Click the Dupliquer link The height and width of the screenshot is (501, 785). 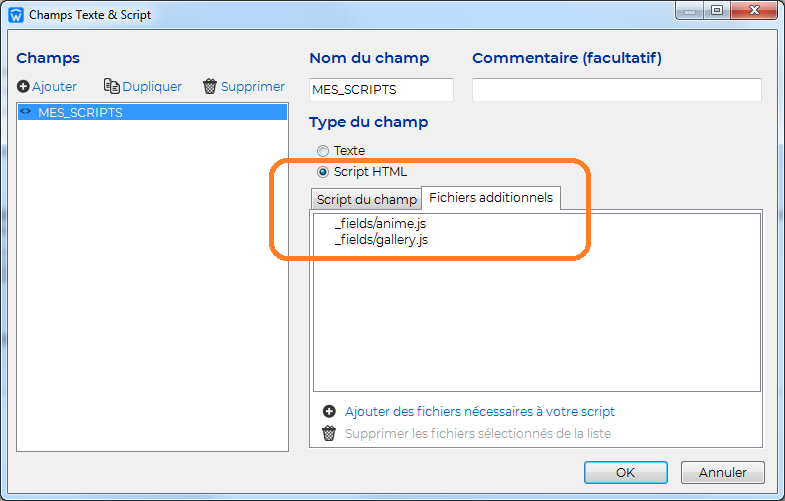[152, 87]
